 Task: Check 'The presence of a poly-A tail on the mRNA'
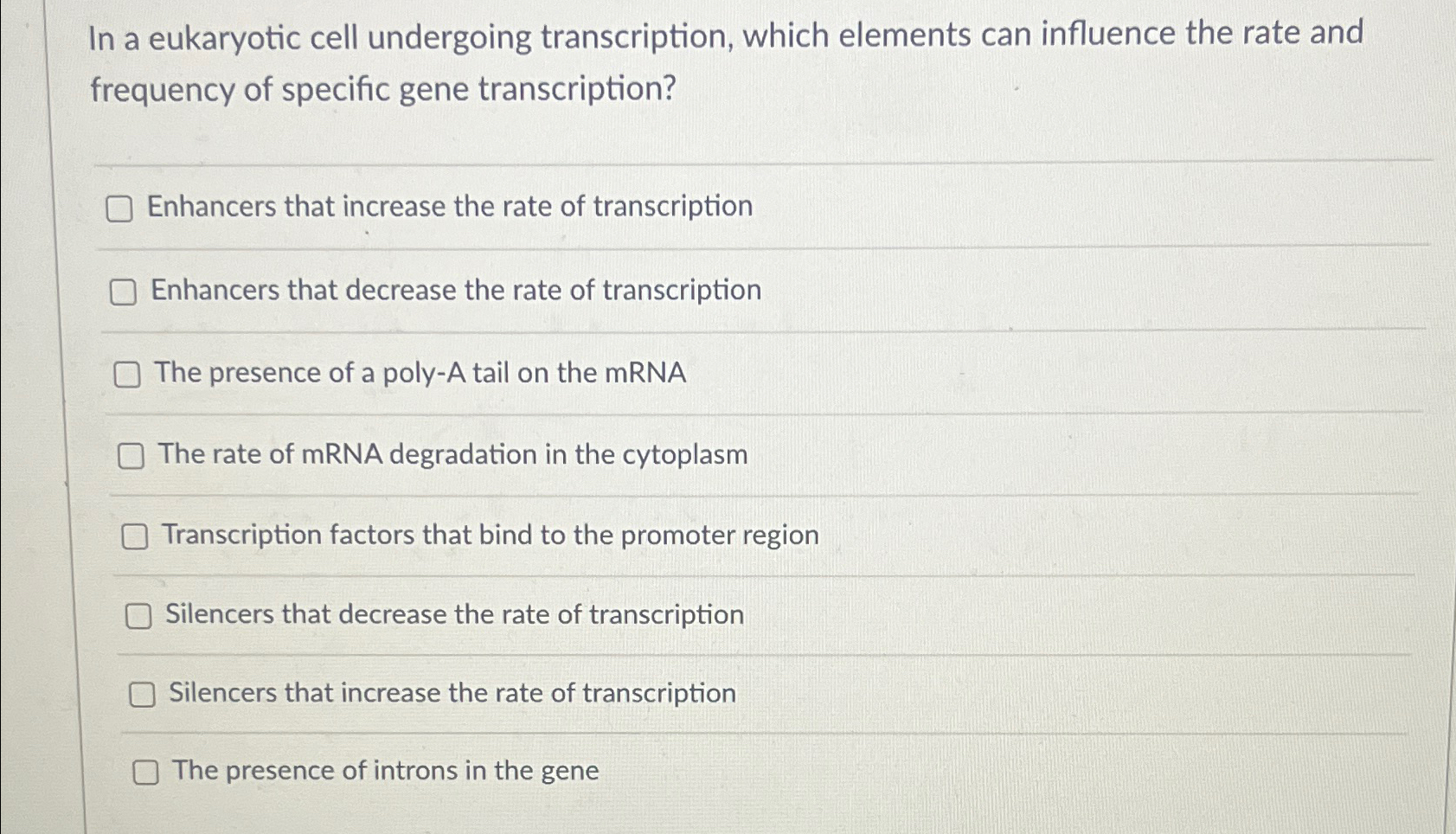coord(128,375)
